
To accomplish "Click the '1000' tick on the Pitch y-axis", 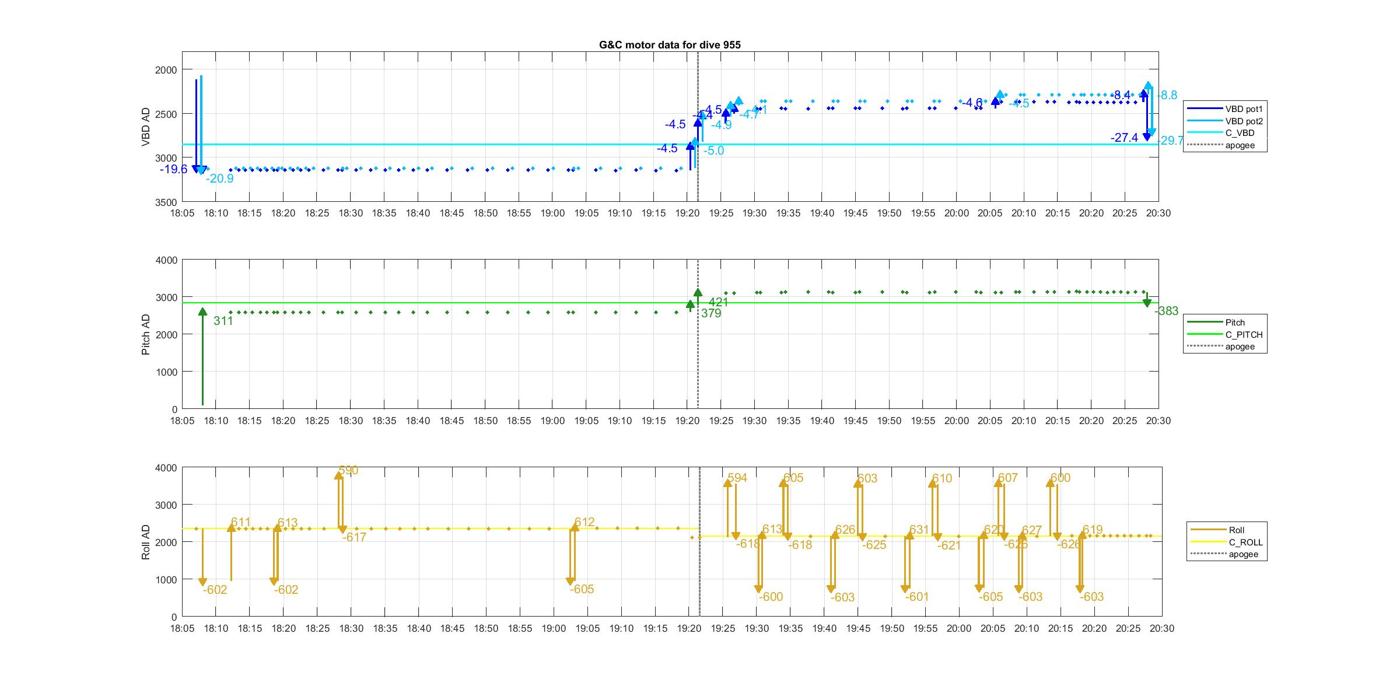I will point(165,372).
